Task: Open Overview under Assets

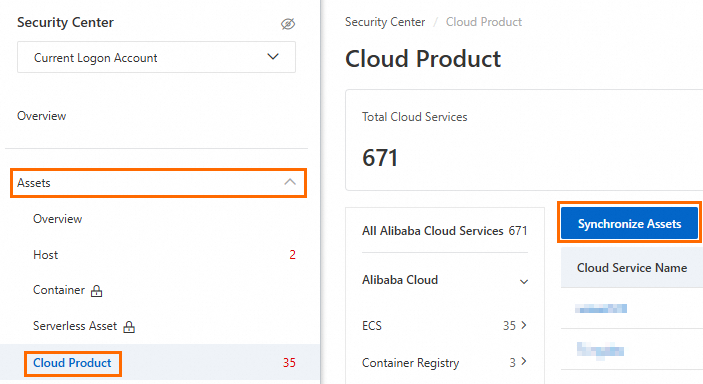Action: (57, 219)
